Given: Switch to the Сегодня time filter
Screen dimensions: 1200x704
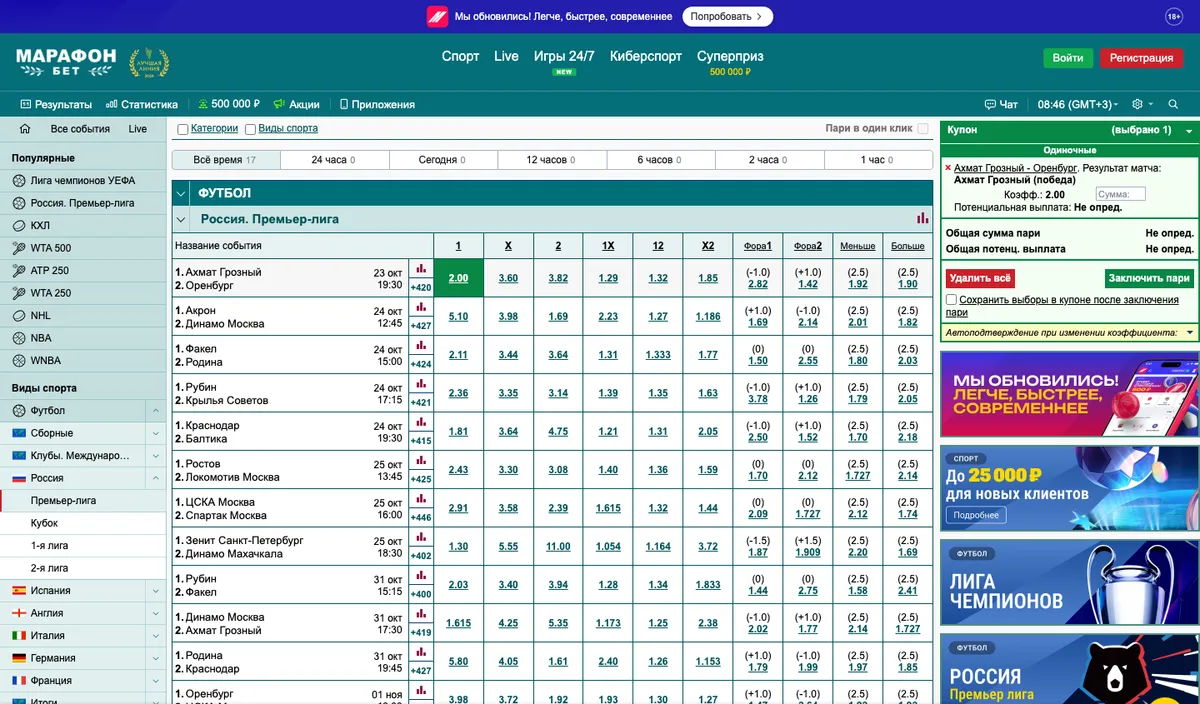Looking at the screenshot, I should point(443,160).
